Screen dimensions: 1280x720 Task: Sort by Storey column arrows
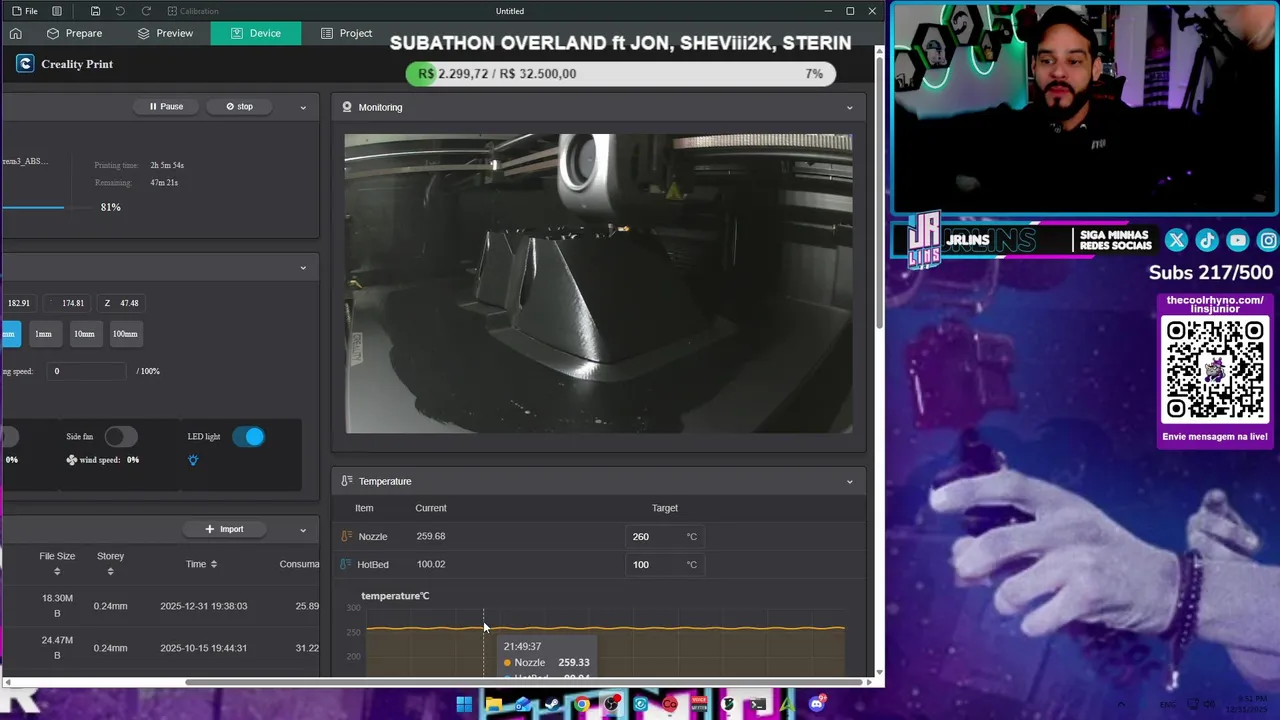[x=110, y=572]
